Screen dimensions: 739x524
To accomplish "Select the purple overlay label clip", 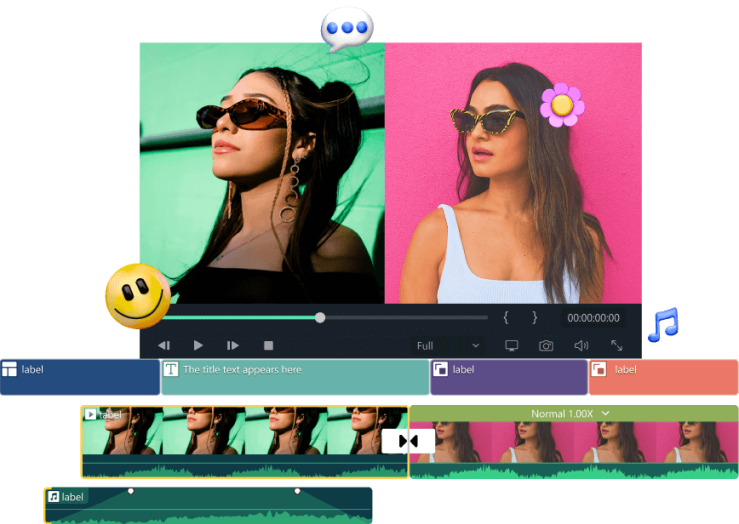I will (x=509, y=377).
